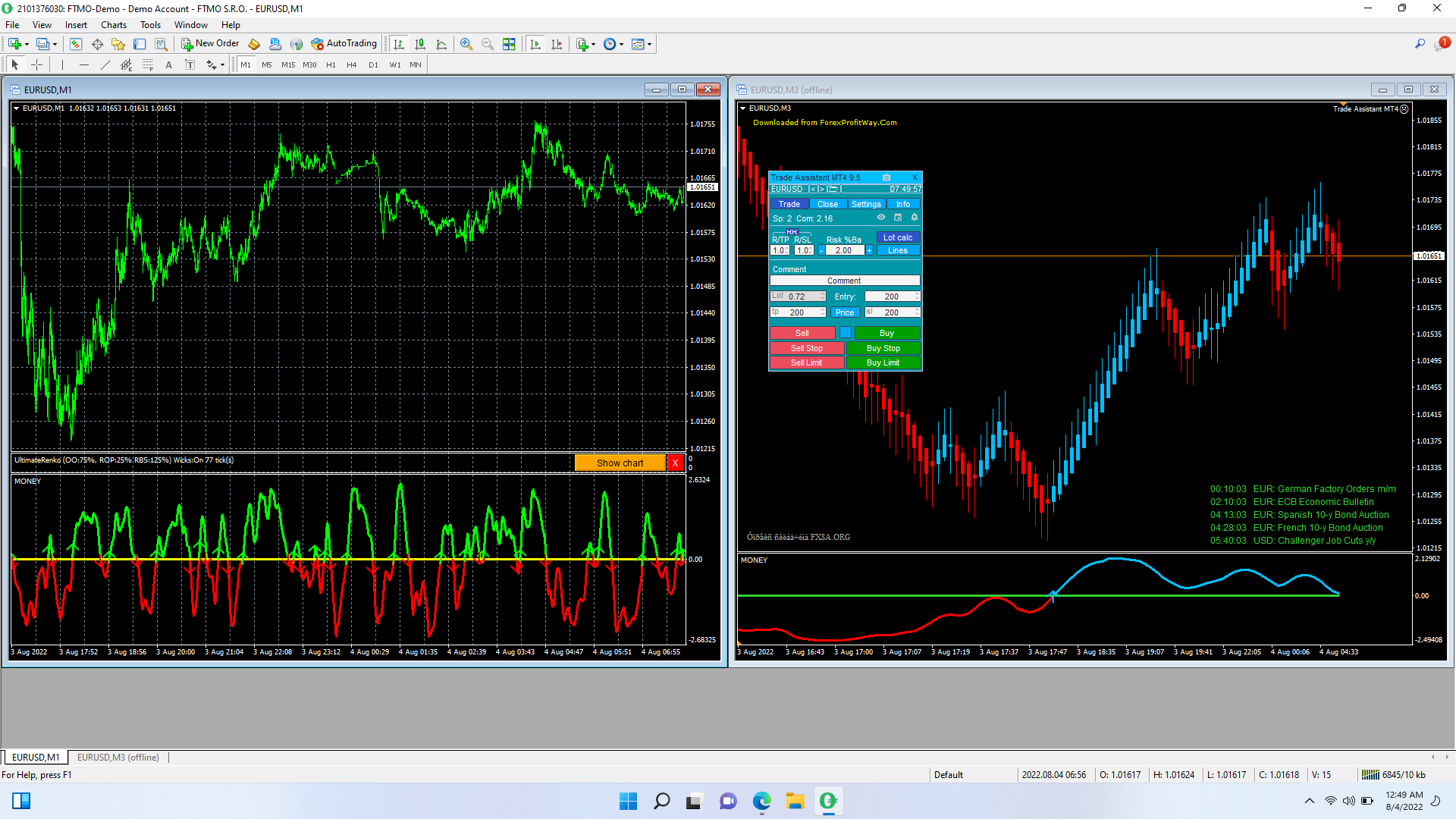The image size is (1456, 819).
Task: Click the Trade Assistant calendar icon
Action: [x=898, y=218]
